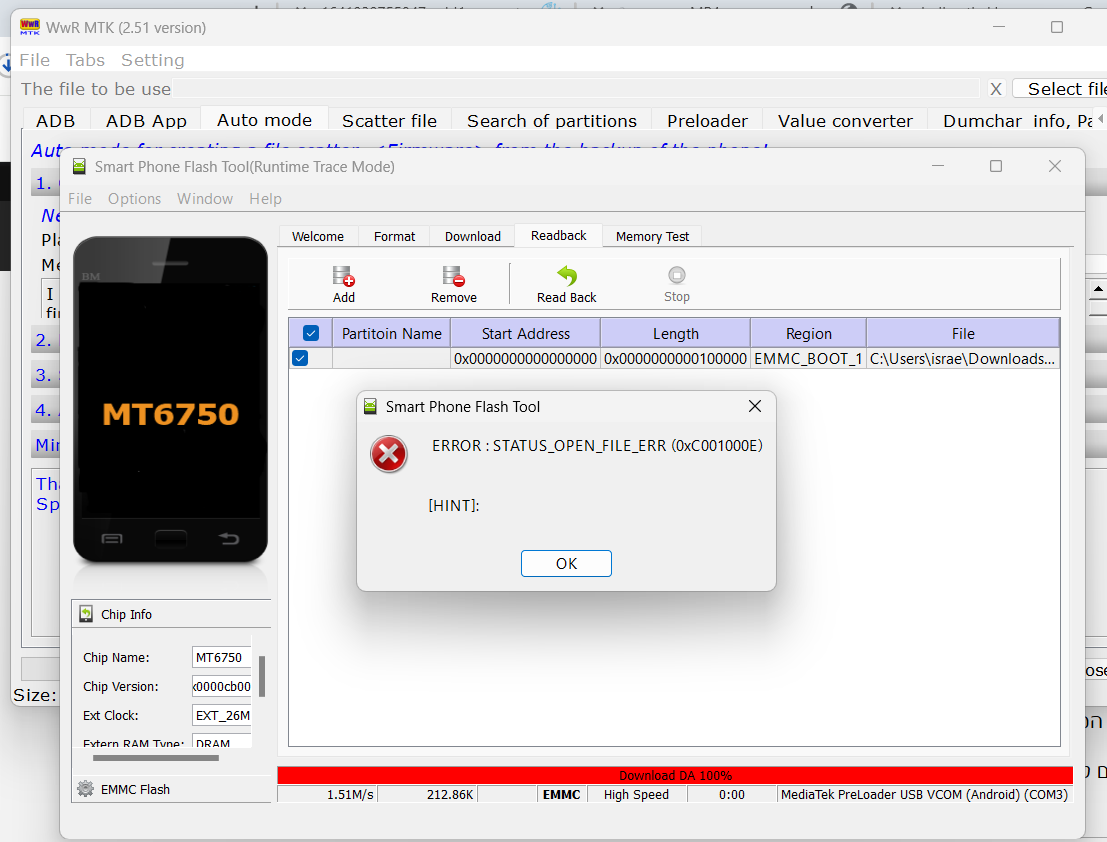Click the File column header
The width and height of the screenshot is (1107, 842).
963,333
